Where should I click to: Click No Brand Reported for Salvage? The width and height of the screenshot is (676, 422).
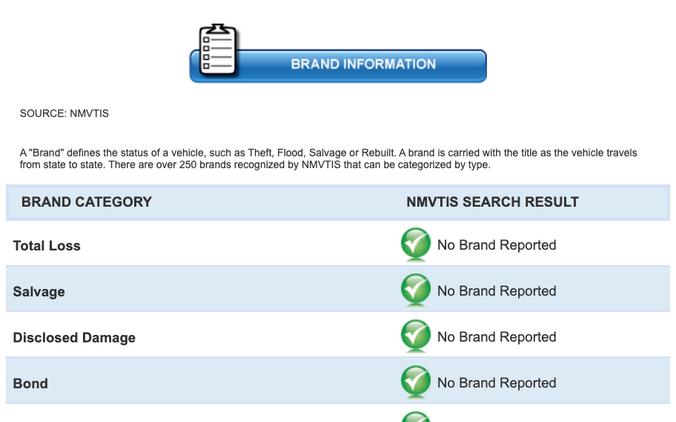tap(497, 291)
